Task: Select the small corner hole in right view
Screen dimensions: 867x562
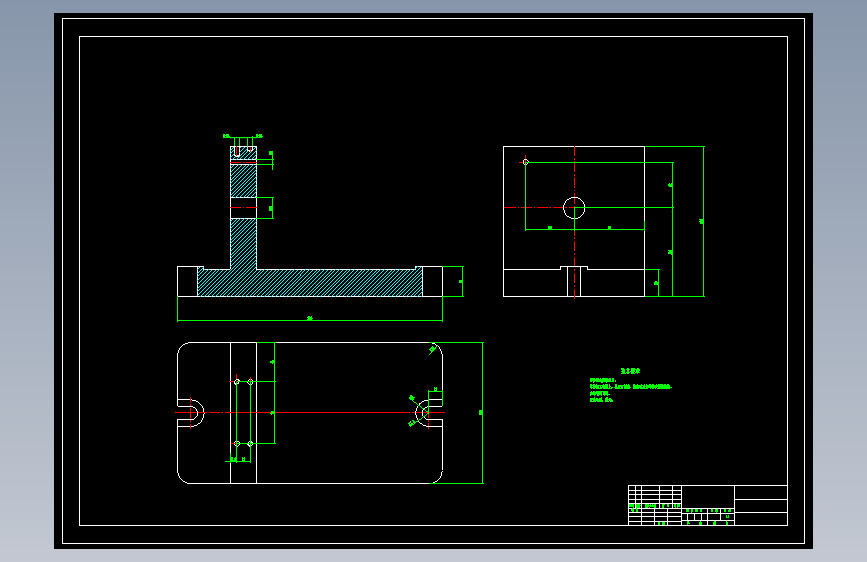Action: click(x=525, y=162)
